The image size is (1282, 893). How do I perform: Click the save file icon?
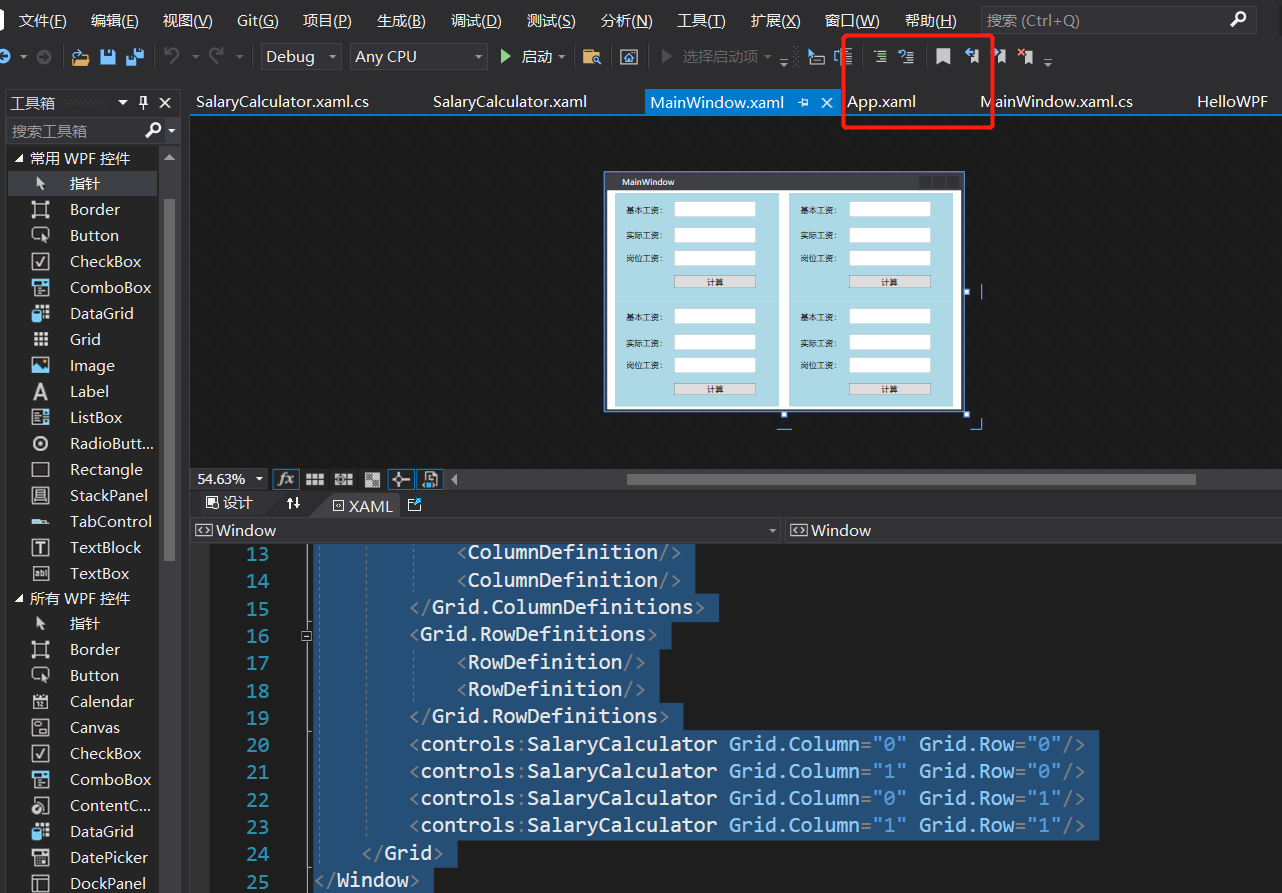pyautogui.click(x=108, y=57)
